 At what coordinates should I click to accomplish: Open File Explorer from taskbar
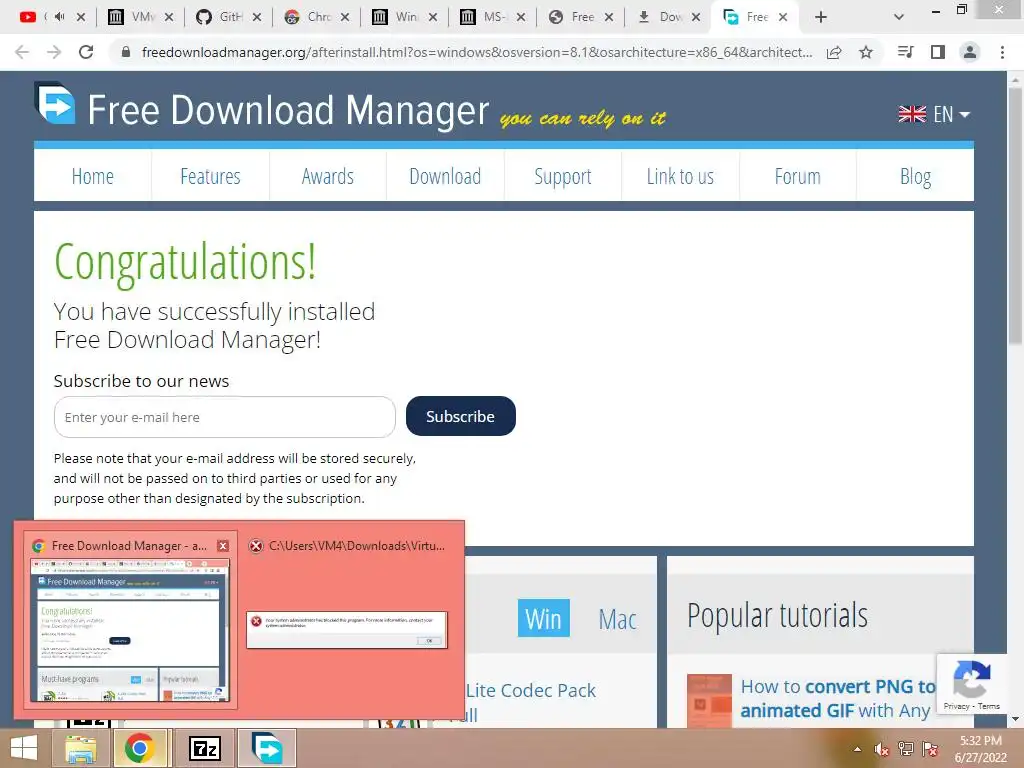81,748
